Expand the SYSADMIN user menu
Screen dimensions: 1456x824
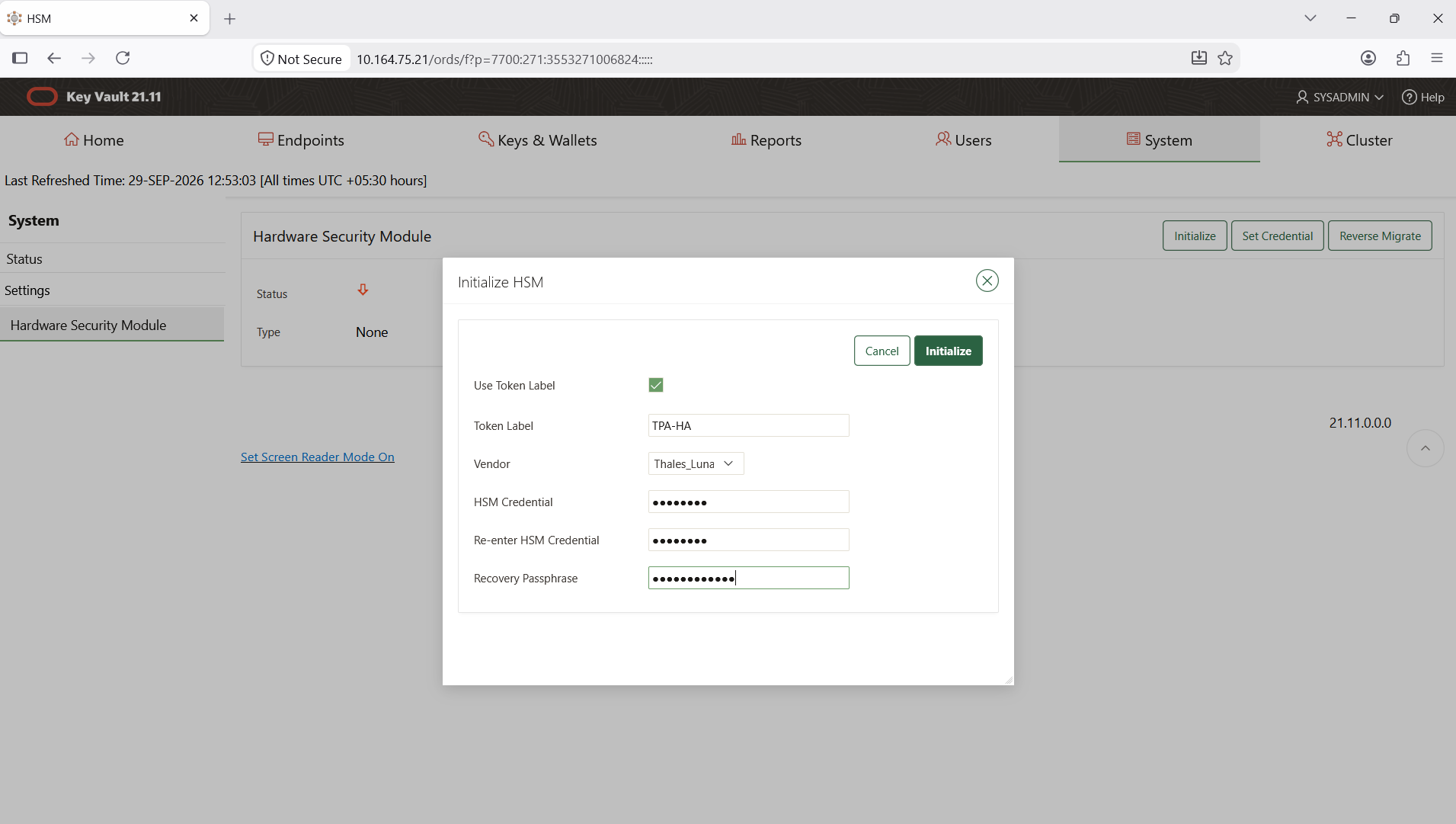pos(1339,97)
